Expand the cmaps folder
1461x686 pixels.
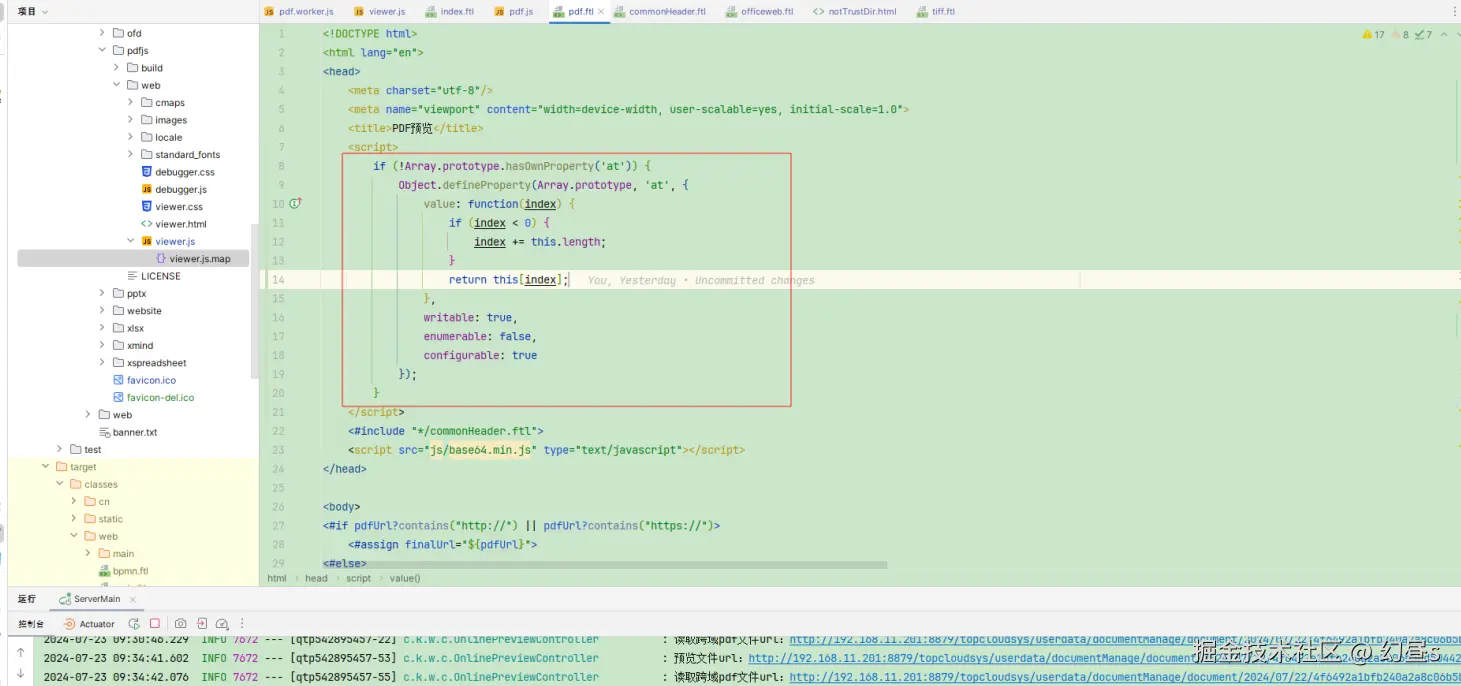coord(131,103)
